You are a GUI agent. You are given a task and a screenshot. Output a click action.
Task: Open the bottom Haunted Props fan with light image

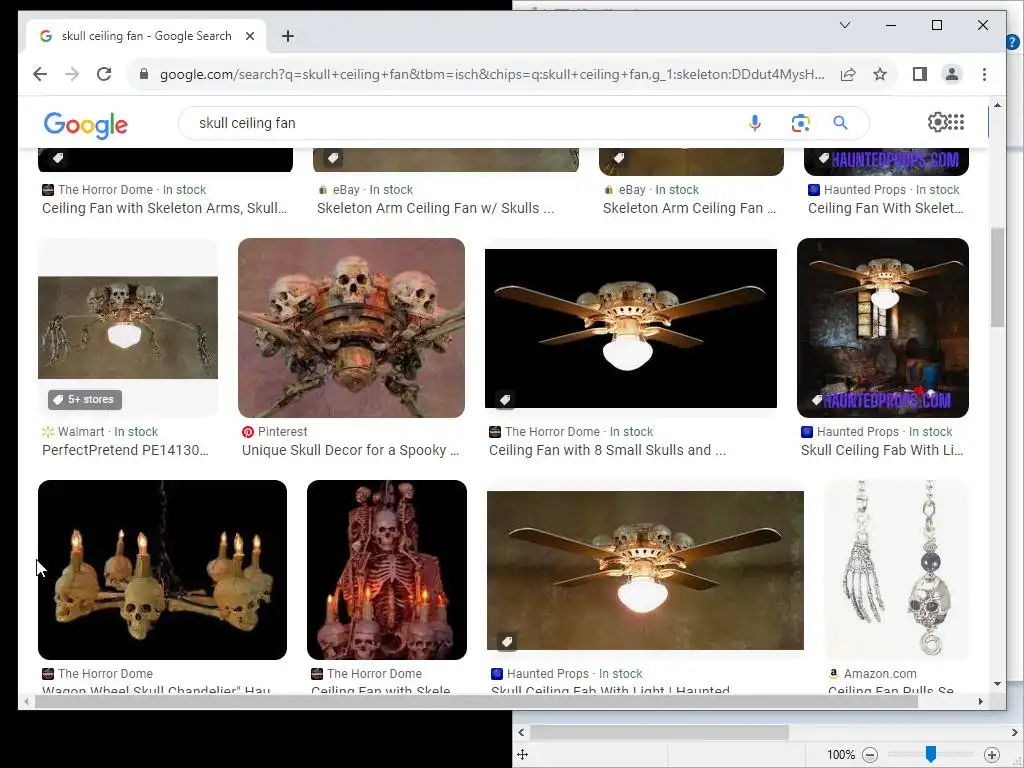645,570
